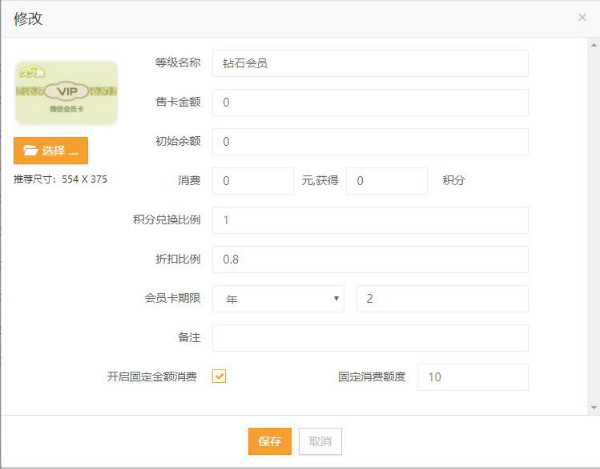Open the 会员卡期限 unit dropdown showing 年
600x469 pixels.
(x=277, y=299)
